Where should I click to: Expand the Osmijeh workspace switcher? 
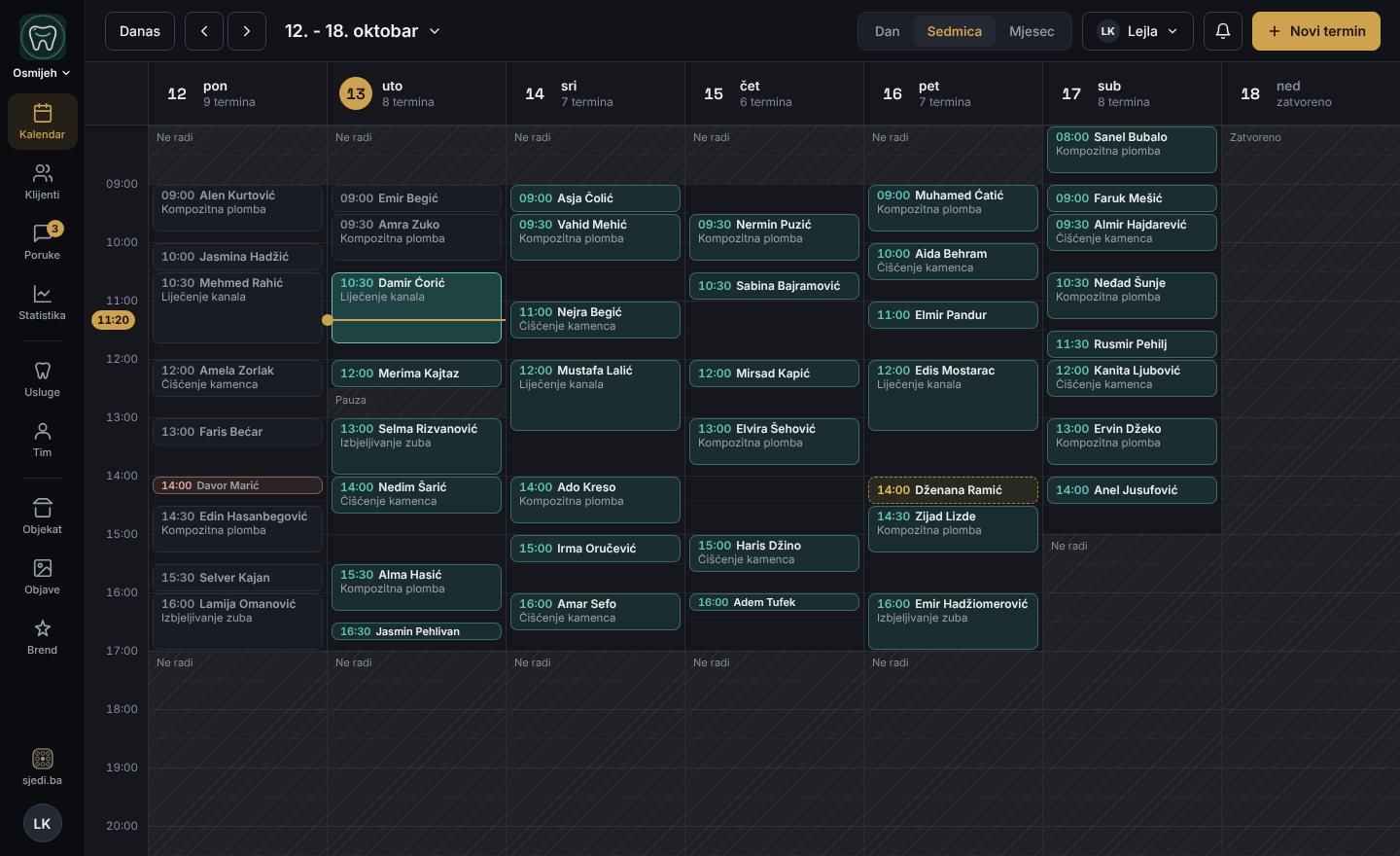point(42,73)
